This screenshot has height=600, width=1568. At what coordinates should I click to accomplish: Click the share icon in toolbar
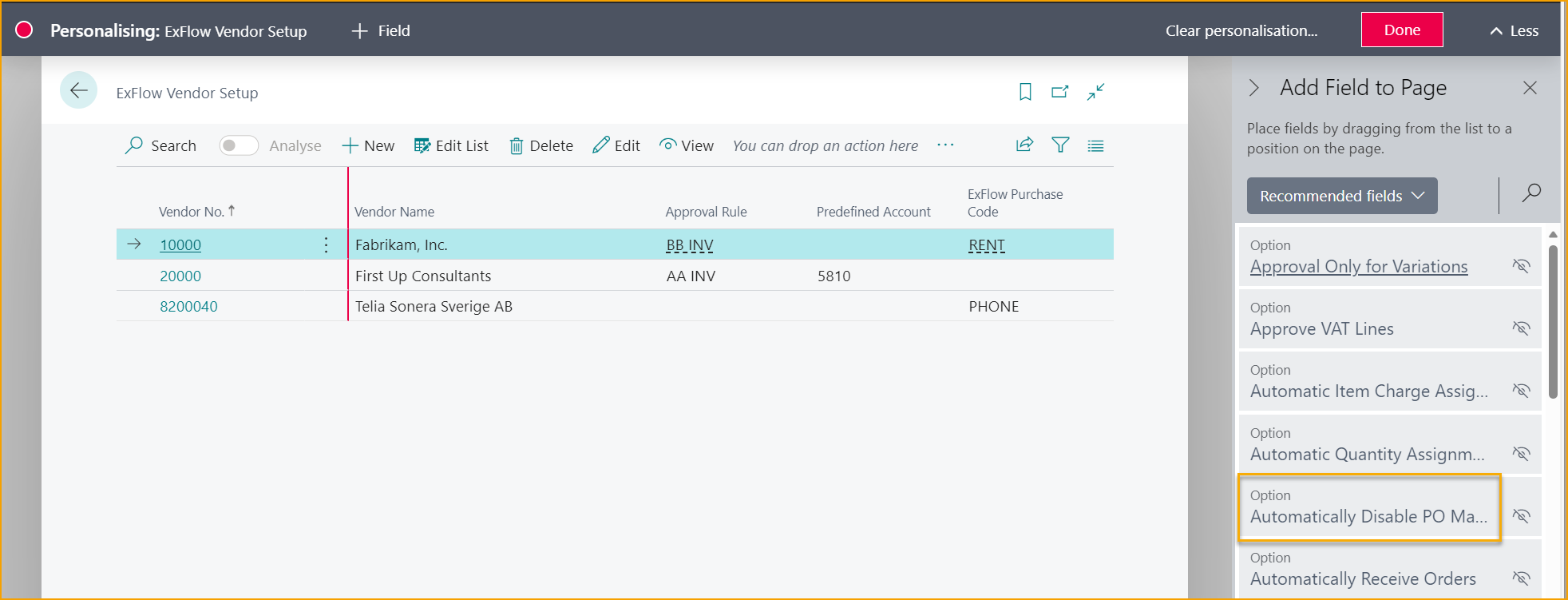click(1024, 145)
